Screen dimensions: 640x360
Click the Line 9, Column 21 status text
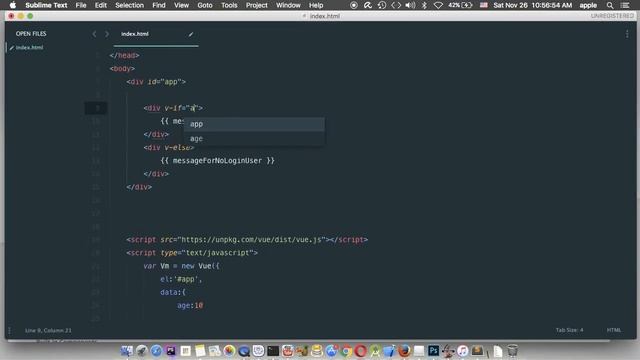pos(48,330)
